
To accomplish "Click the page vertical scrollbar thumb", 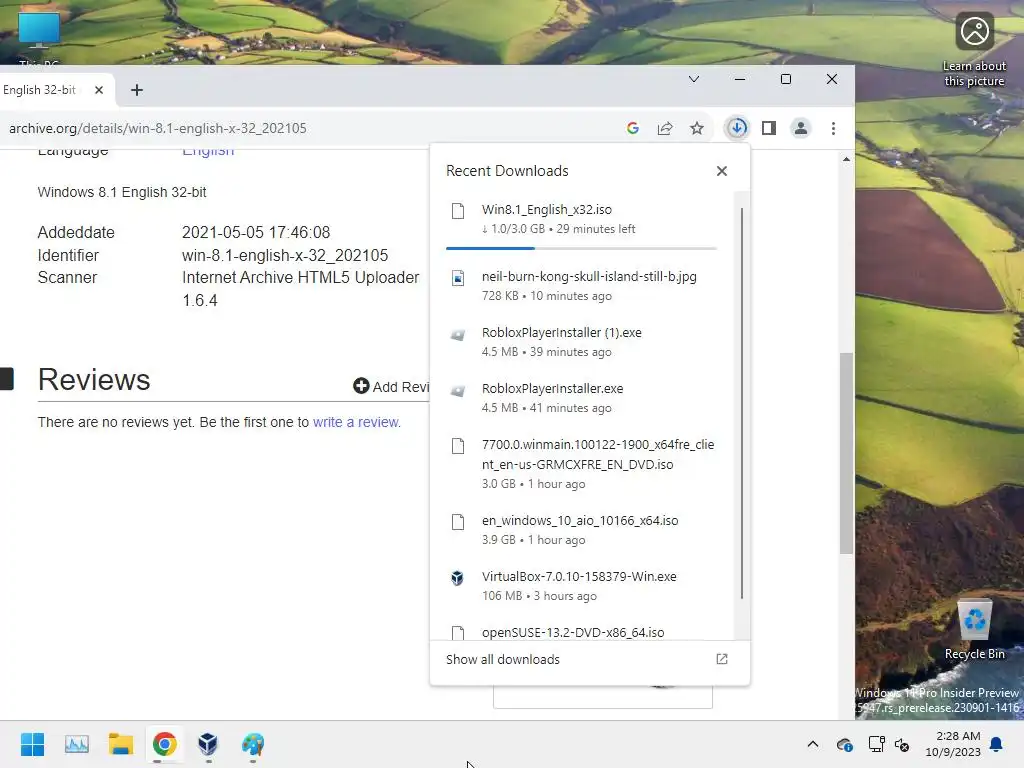I will point(846,453).
